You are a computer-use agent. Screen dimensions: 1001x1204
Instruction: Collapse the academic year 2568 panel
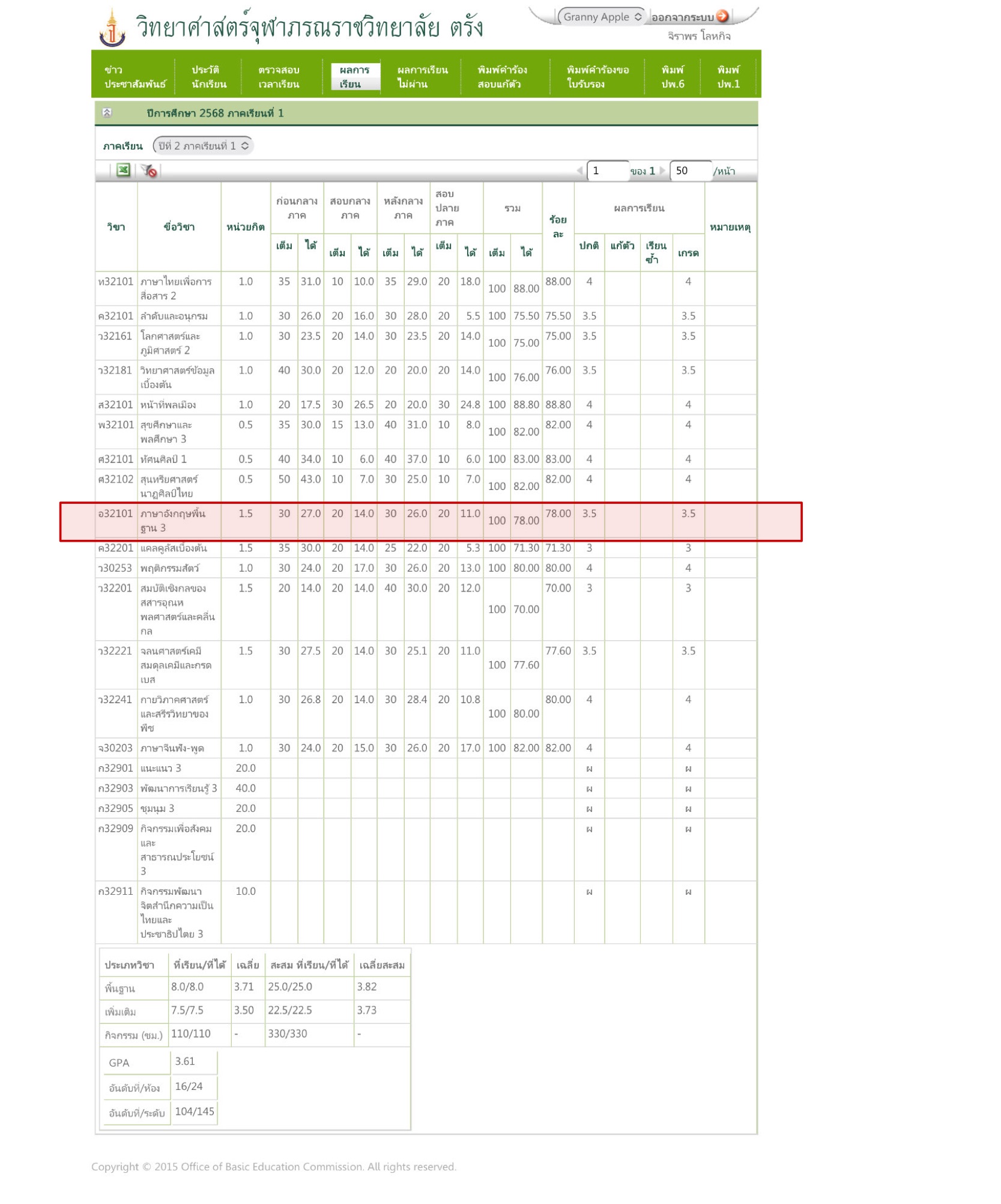pos(107,113)
